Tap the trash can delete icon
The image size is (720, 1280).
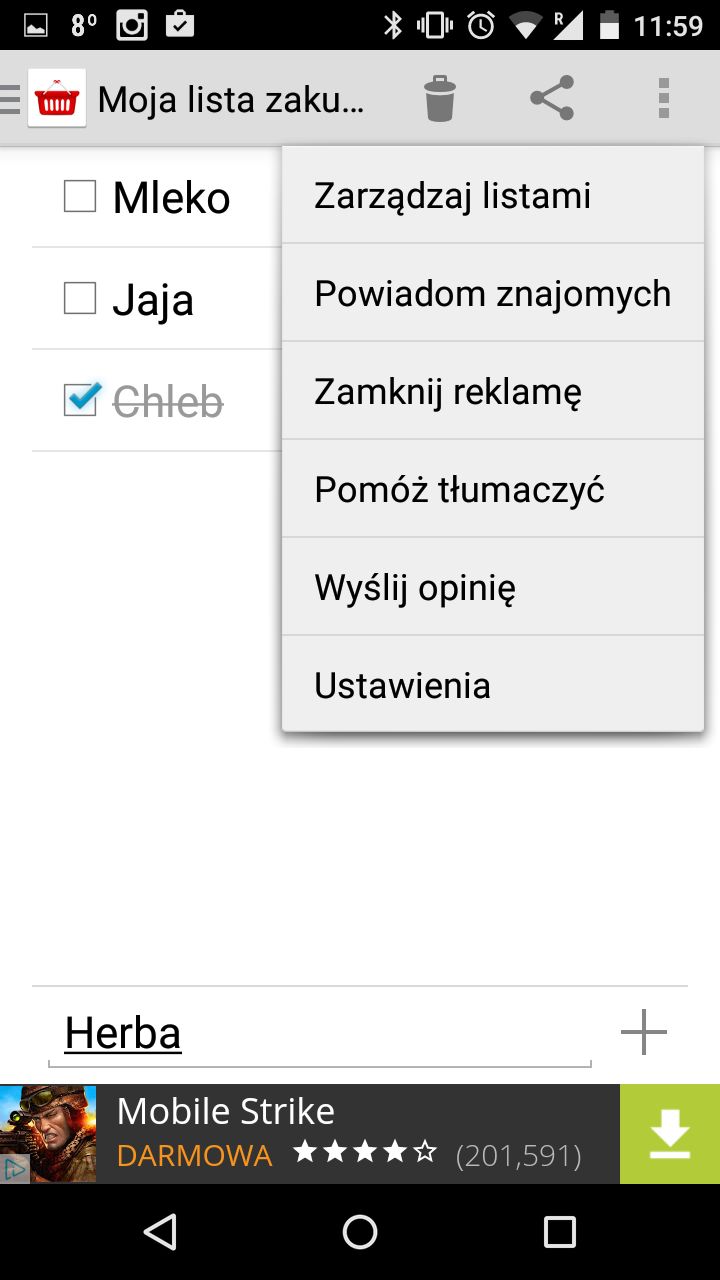439,98
